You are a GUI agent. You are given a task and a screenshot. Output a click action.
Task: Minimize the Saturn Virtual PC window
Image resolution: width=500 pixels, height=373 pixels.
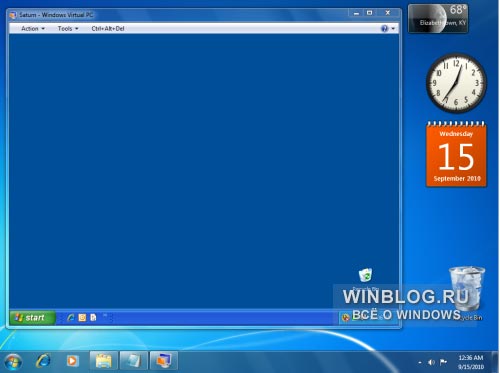click(x=356, y=13)
